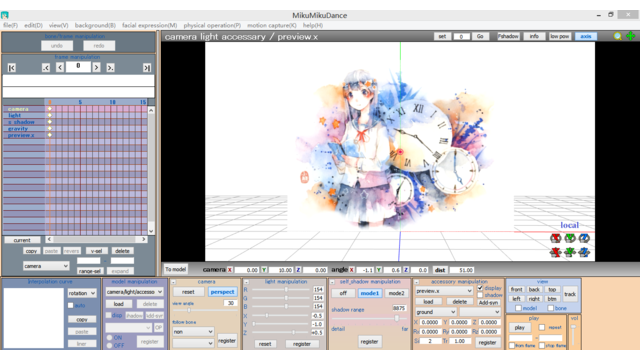Click the axis toggle button in viewport header

[586, 36]
